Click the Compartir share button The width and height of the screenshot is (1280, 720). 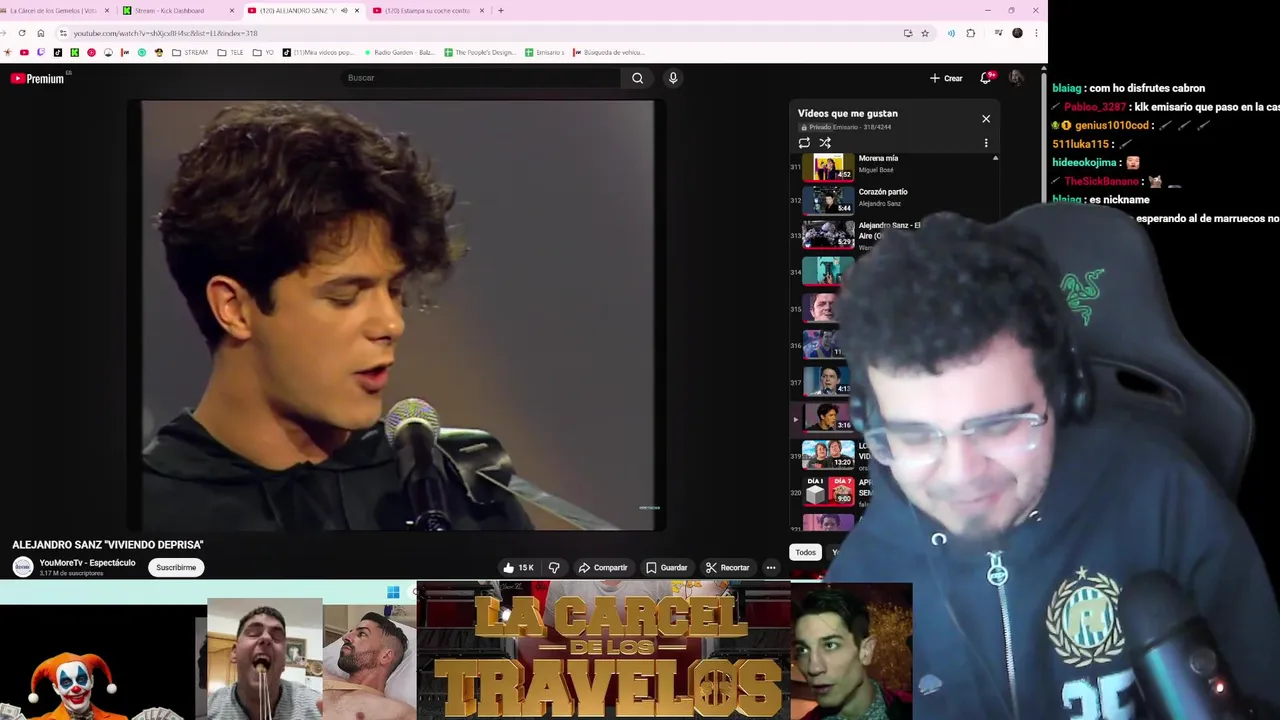pyautogui.click(x=603, y=567)
